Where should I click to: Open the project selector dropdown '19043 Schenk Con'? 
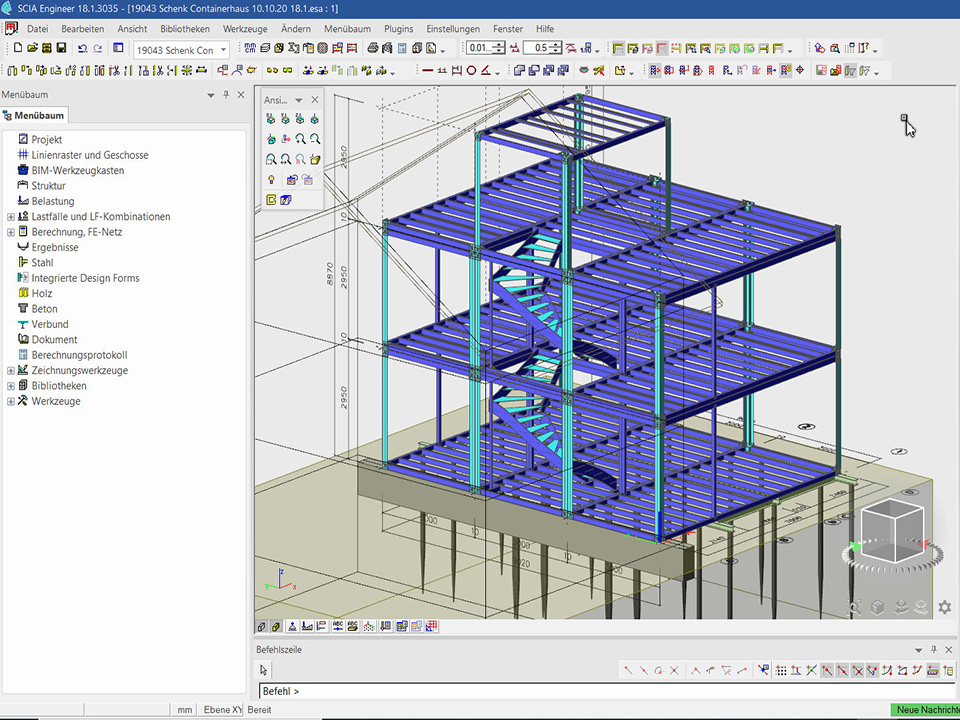click(x=181, y=49)
